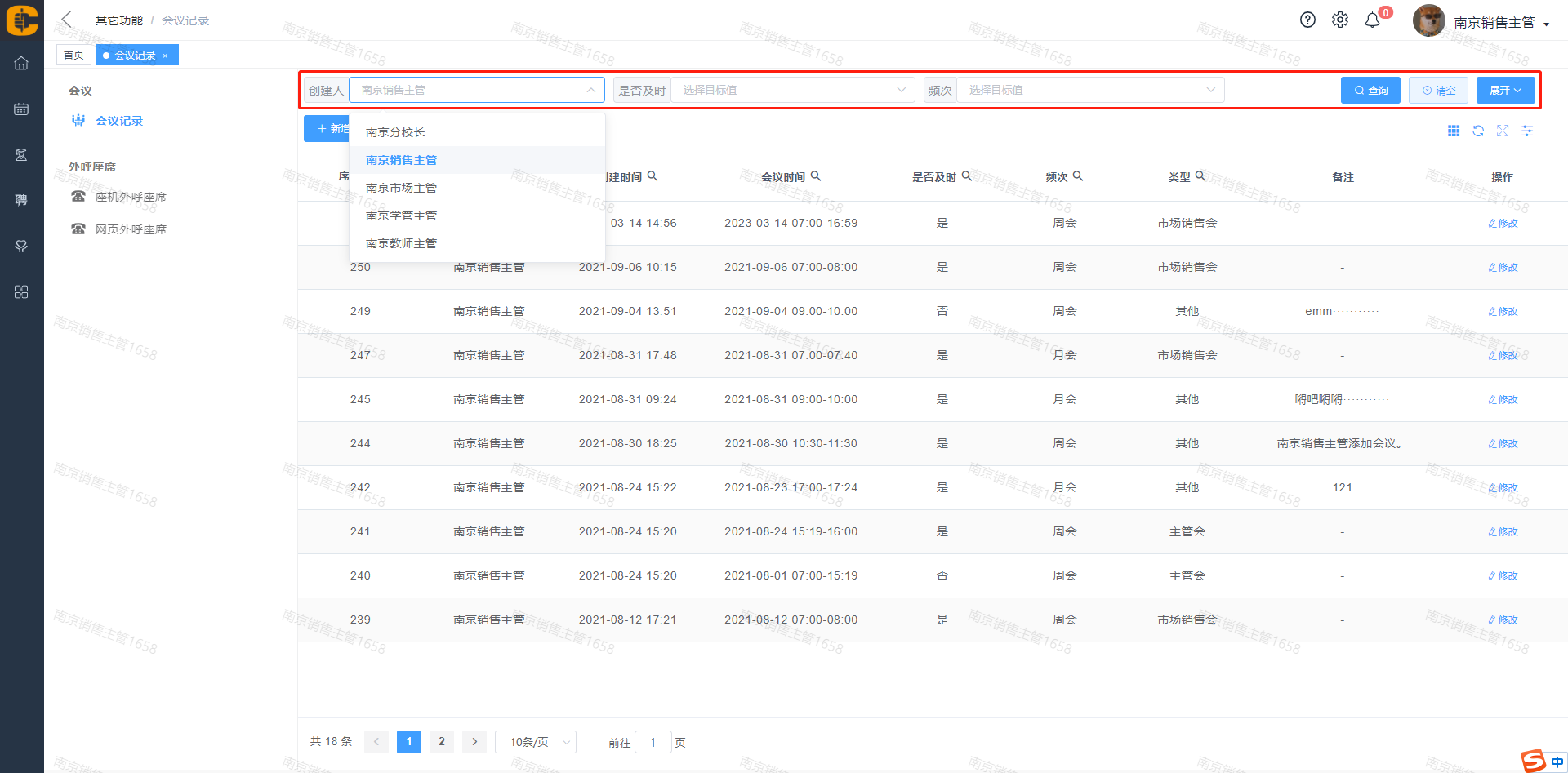Click the back arrow in header
Image resolution: width=1568 pixels, height=773 pixels.
pyautogui.click(x=67, y=20)
